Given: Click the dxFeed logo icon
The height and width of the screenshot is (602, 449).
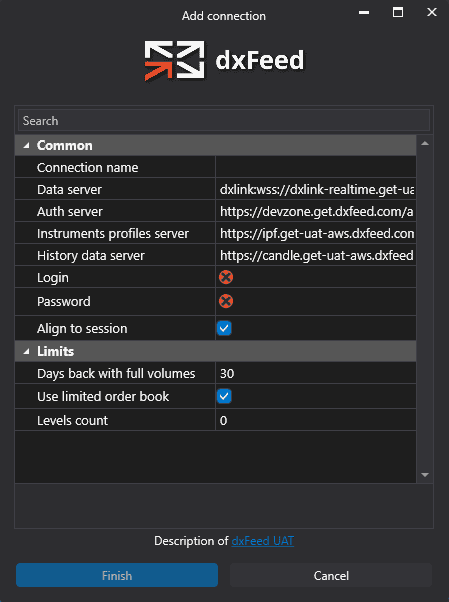Looking at the screenshot, I should [174, 61].
